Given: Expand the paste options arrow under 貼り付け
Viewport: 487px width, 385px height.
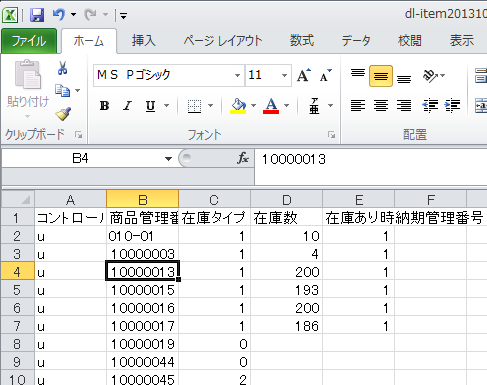Looking at the screenshot, I should [28, 117].
